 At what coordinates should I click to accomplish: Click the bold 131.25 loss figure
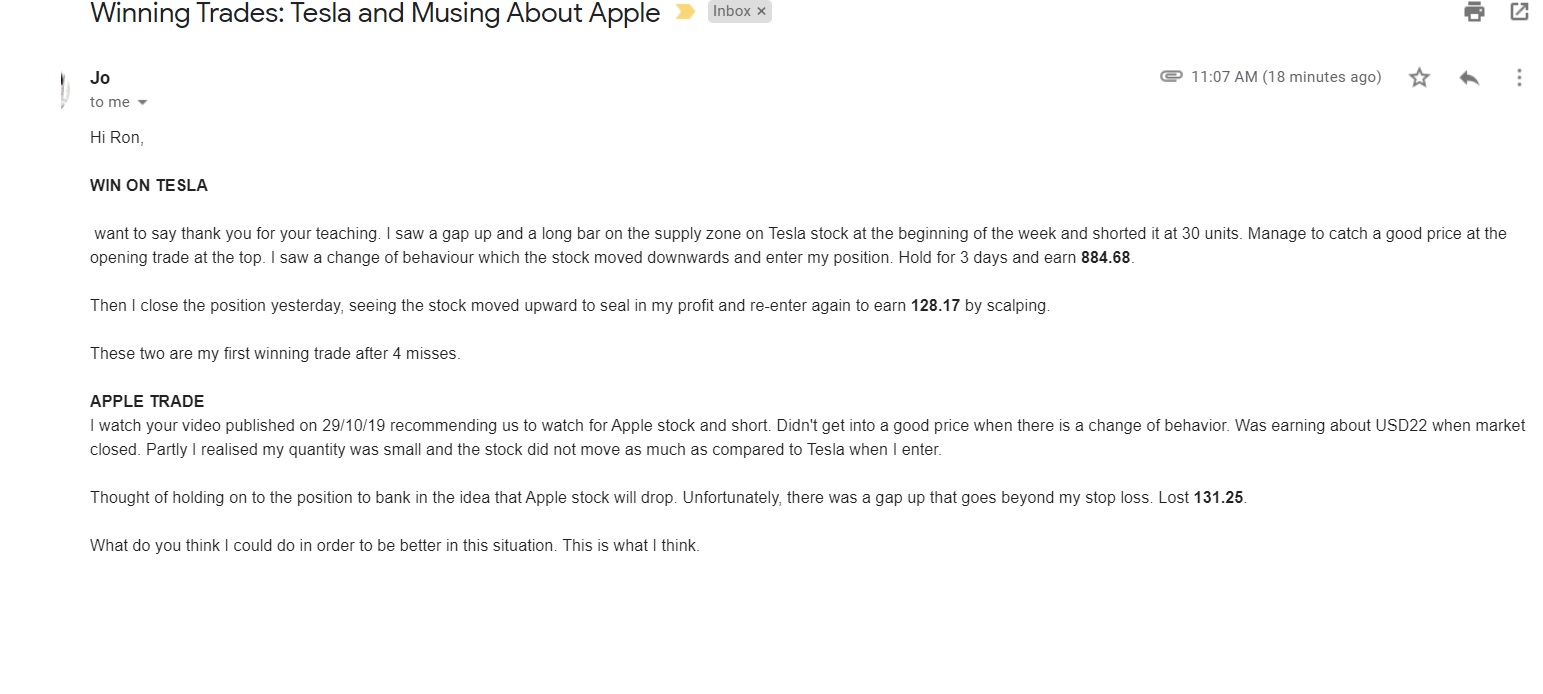(1218, 498)
